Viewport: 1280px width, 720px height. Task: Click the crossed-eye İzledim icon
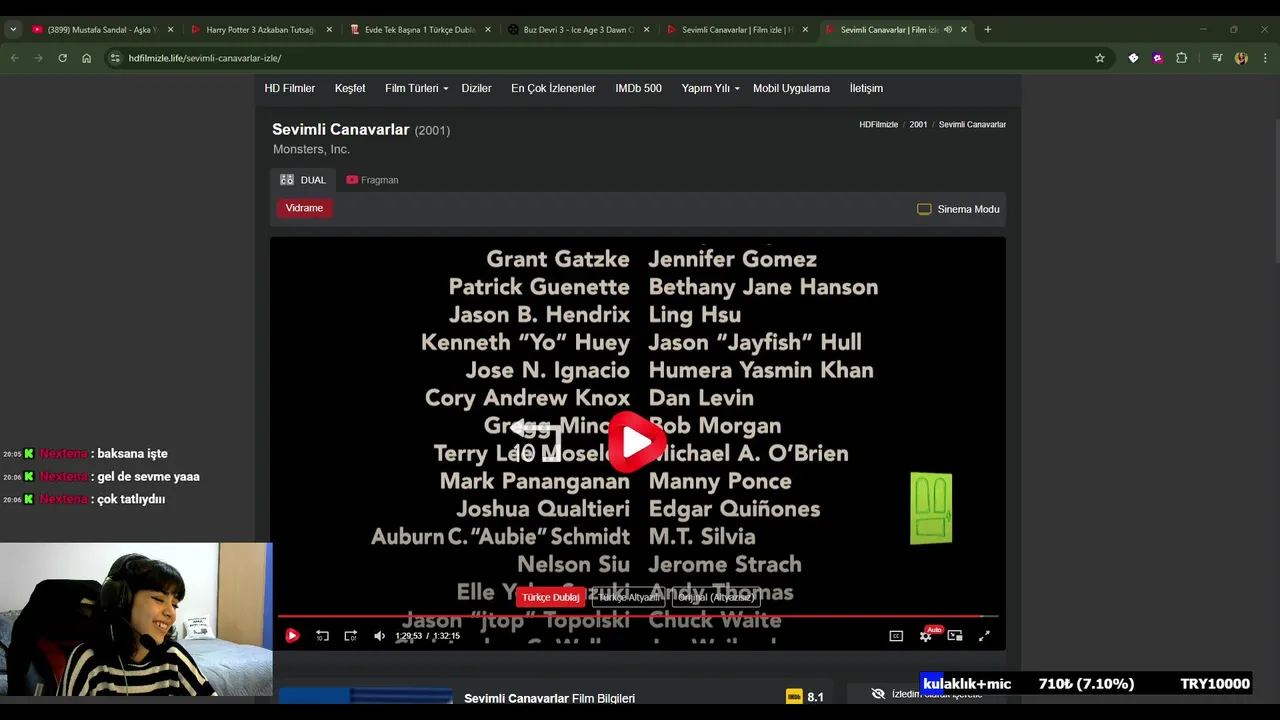[878, 693]
